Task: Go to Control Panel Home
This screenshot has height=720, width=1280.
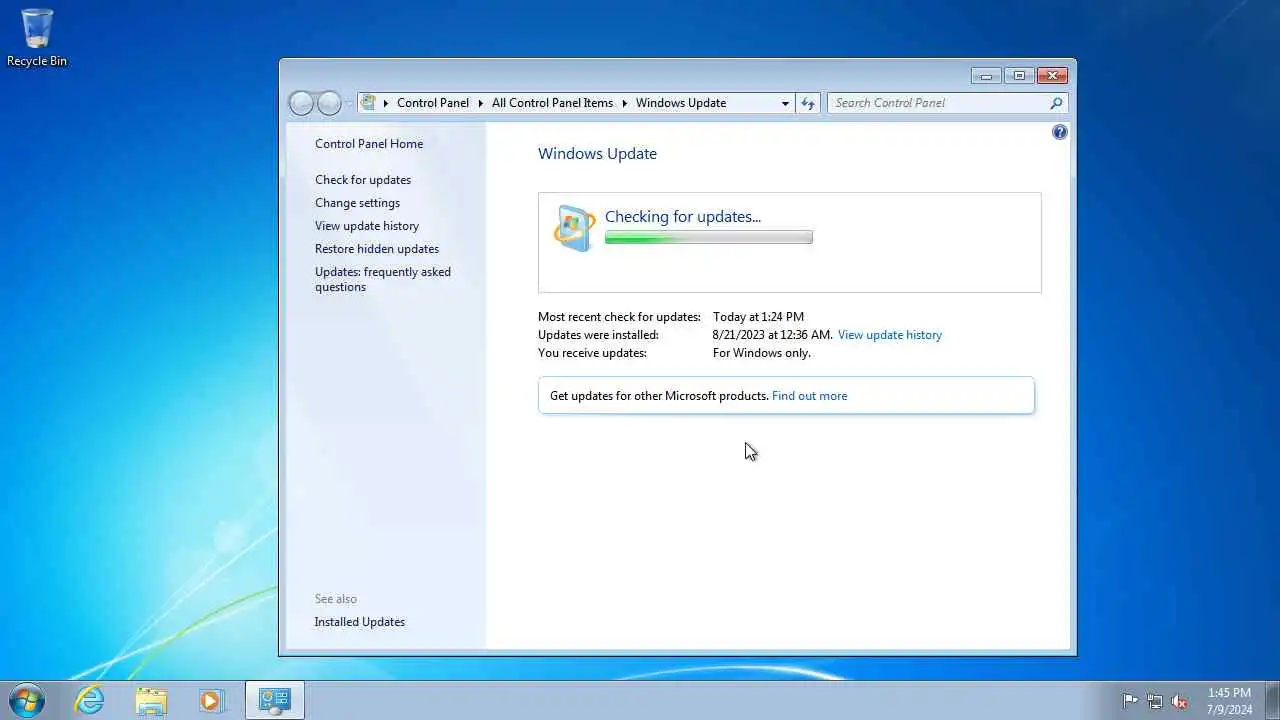Action: point(369,144)
